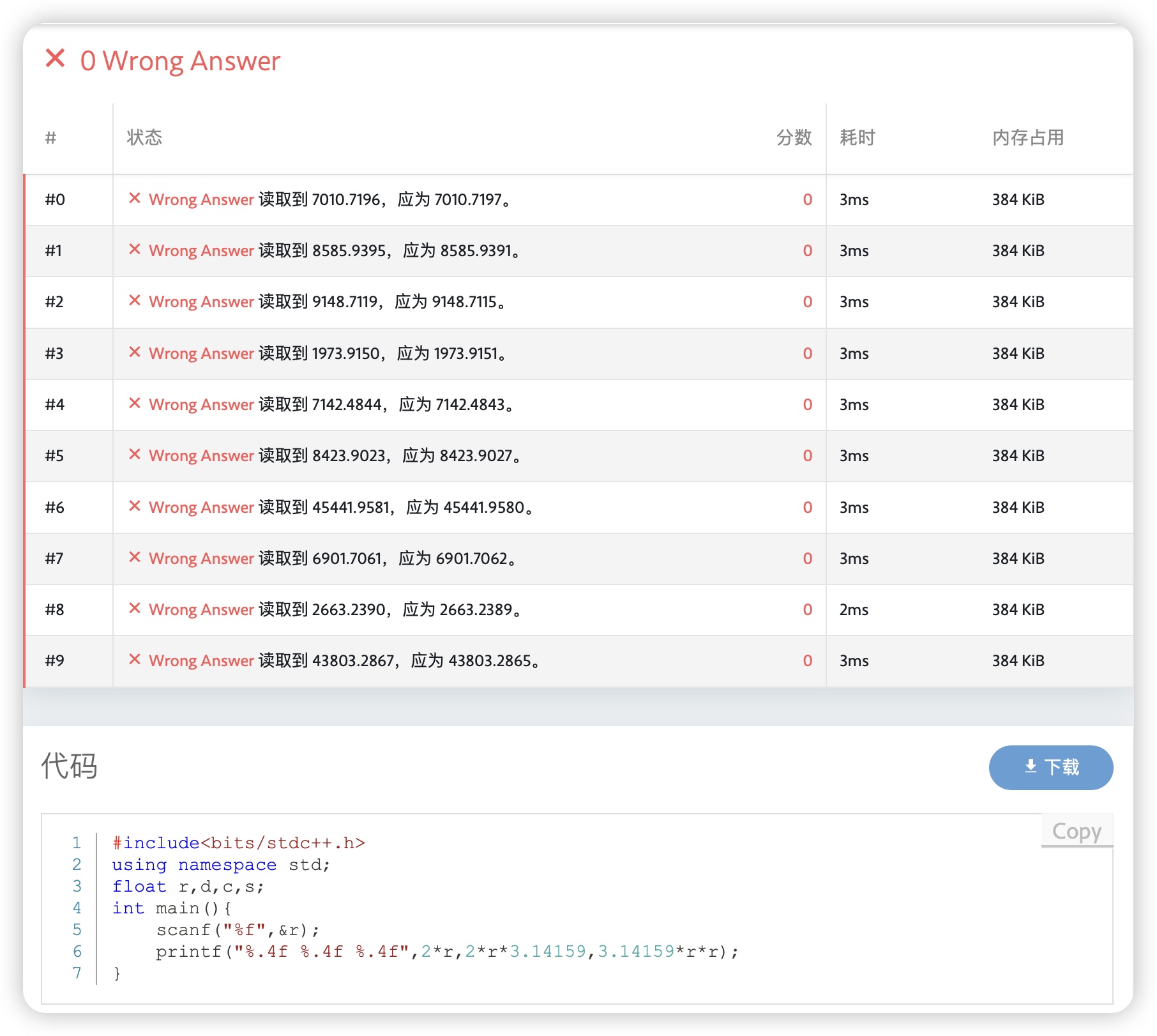The height and width of the screenshot is (1036, 1157).
Task: Click the X icon in test case #9 row
Action: (134, 660)
